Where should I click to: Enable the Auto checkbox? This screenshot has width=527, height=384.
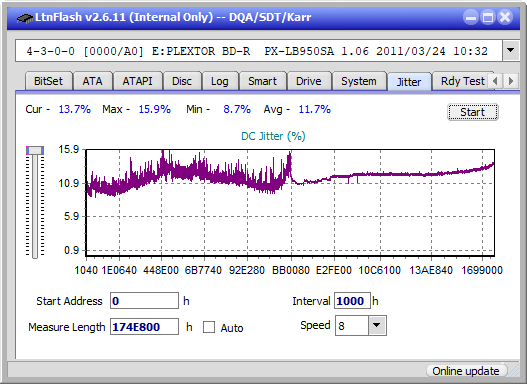[209, 327]
